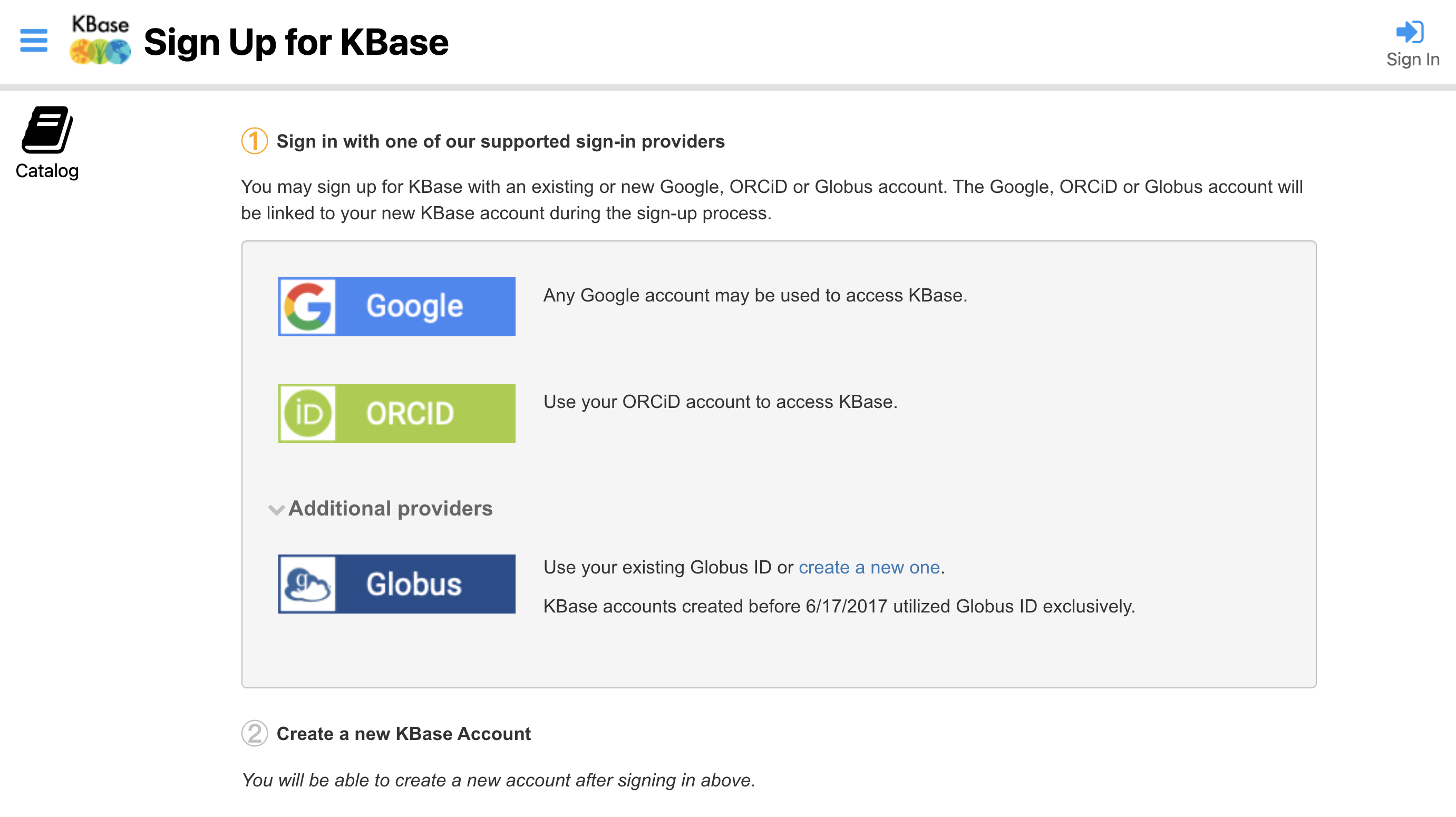Screen dimensions: 1456x817
Task: Click 'Create a new KBase Account' heading
Action: click(404, 733)
